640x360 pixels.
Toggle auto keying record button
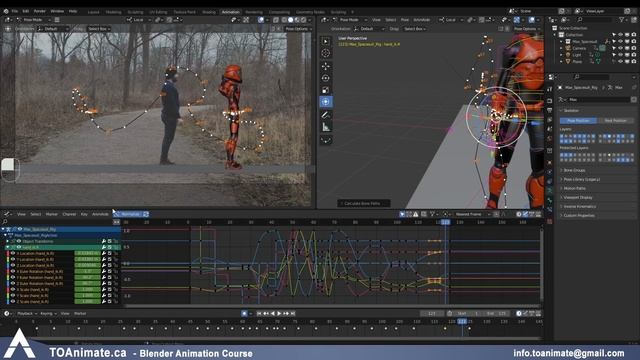(244, 313)
